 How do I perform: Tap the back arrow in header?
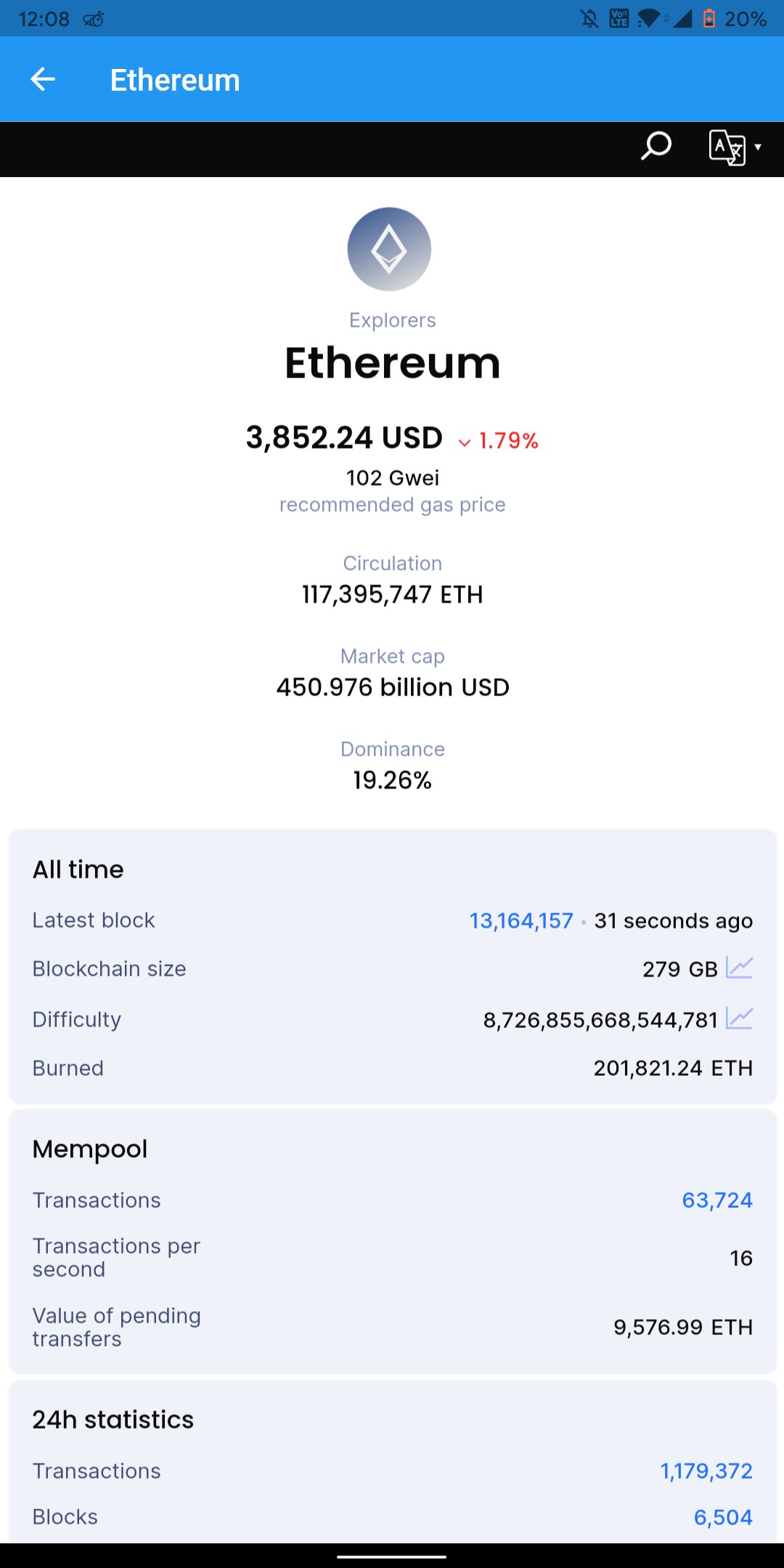43,79
